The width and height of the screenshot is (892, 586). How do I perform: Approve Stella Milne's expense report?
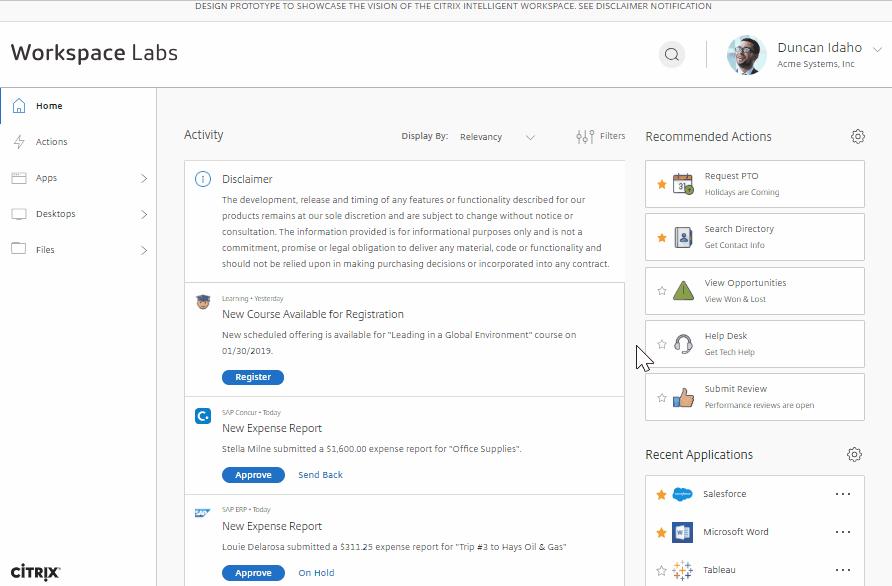tap(253, 475)
